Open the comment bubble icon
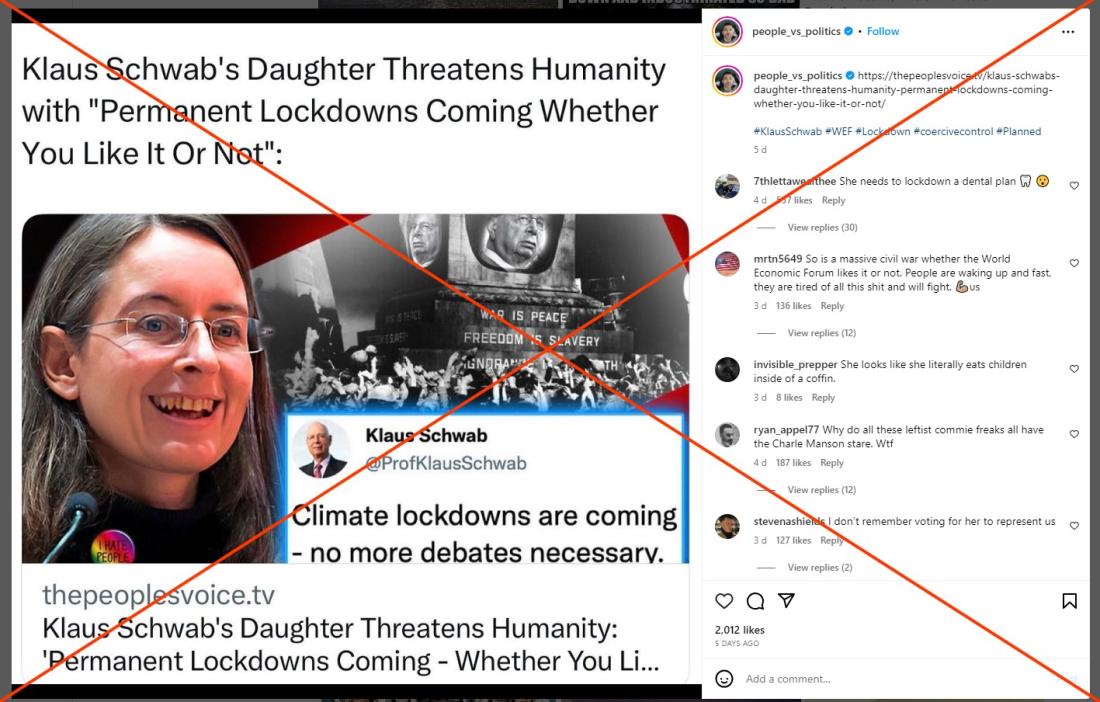This screenshot has height=702, width=1100. (x=756, y=601)
